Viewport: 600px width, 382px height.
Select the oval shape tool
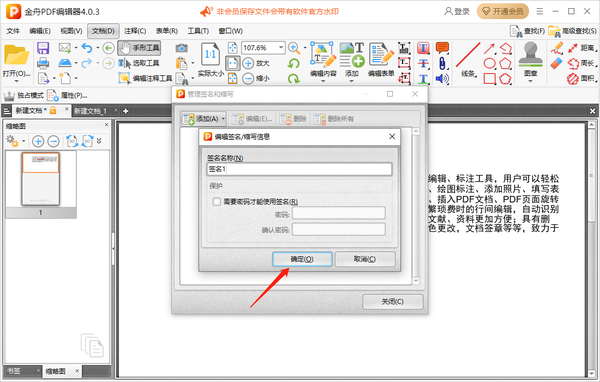(x=489, y=63)
